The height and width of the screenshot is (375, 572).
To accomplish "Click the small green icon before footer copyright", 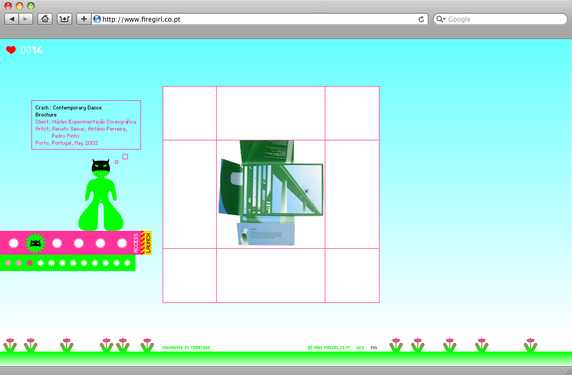I will click(x=310, y=348).
